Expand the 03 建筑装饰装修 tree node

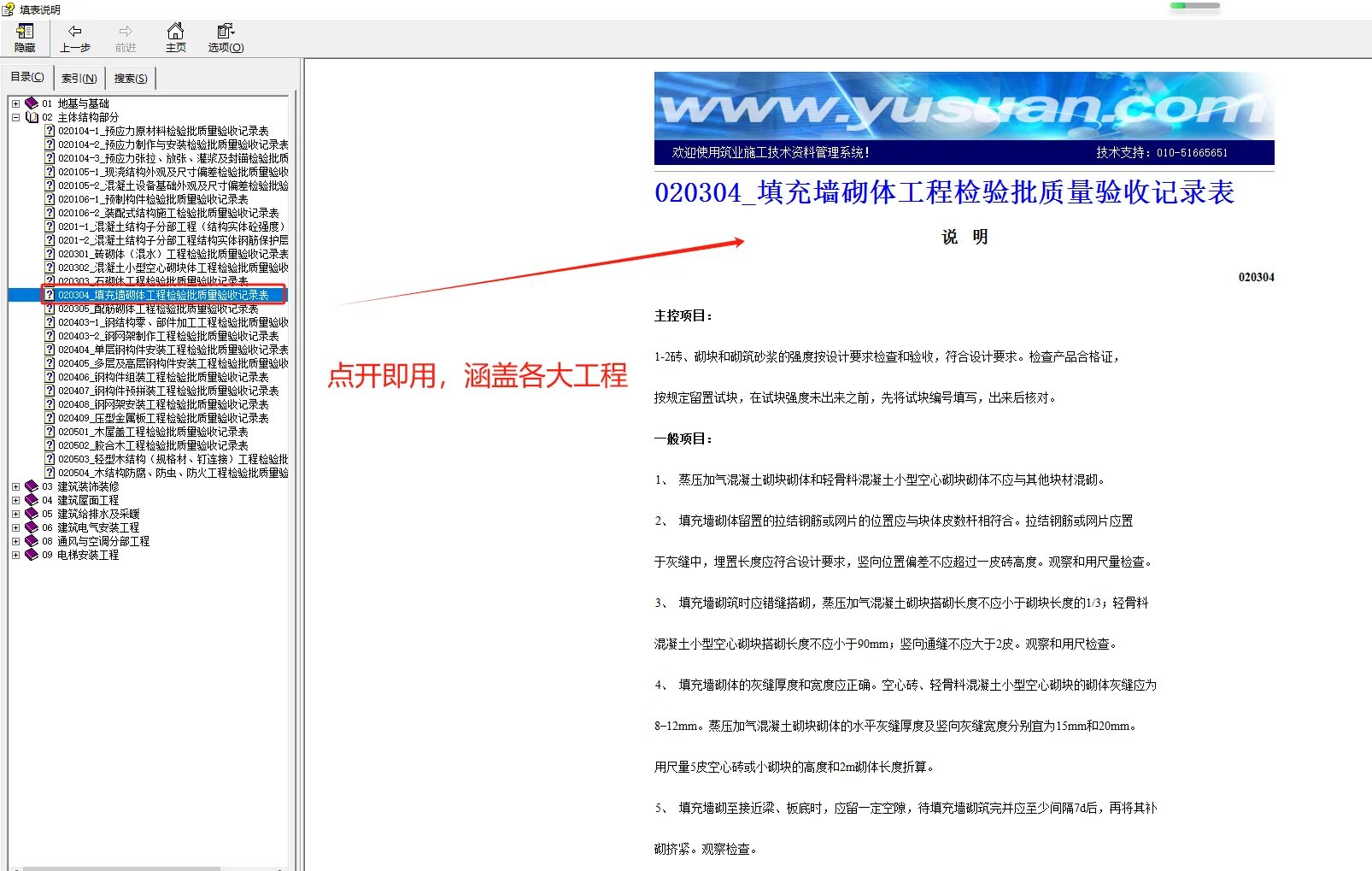(x=15, y=486)
